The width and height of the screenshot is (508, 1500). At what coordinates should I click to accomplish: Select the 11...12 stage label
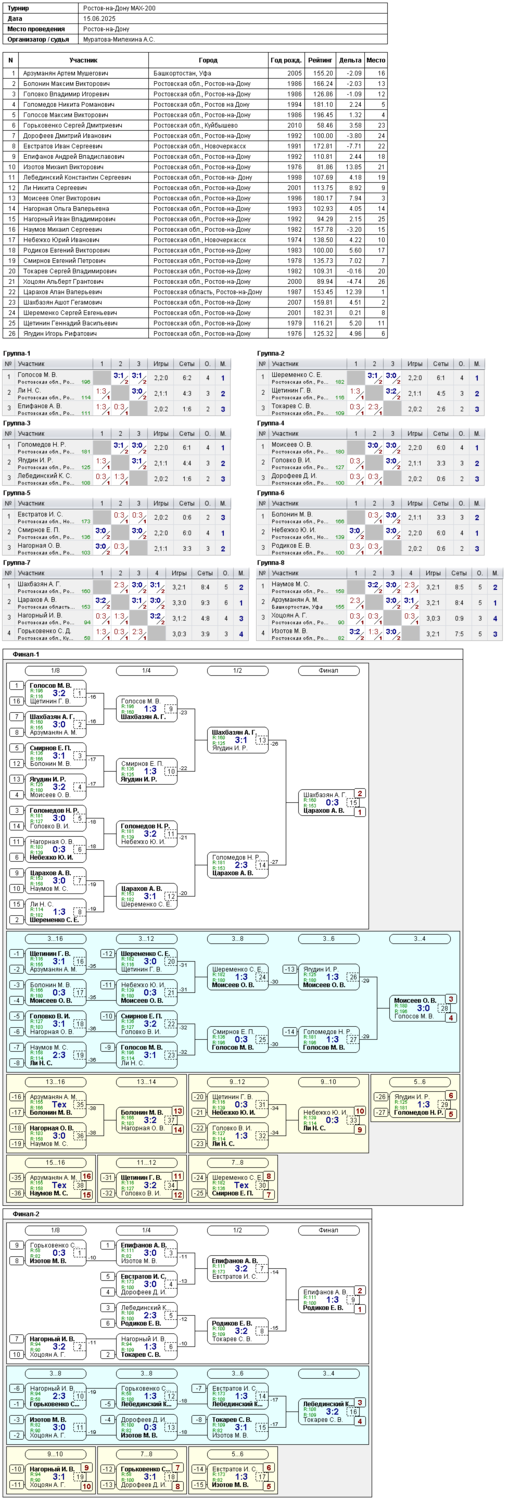[147, 1162]
